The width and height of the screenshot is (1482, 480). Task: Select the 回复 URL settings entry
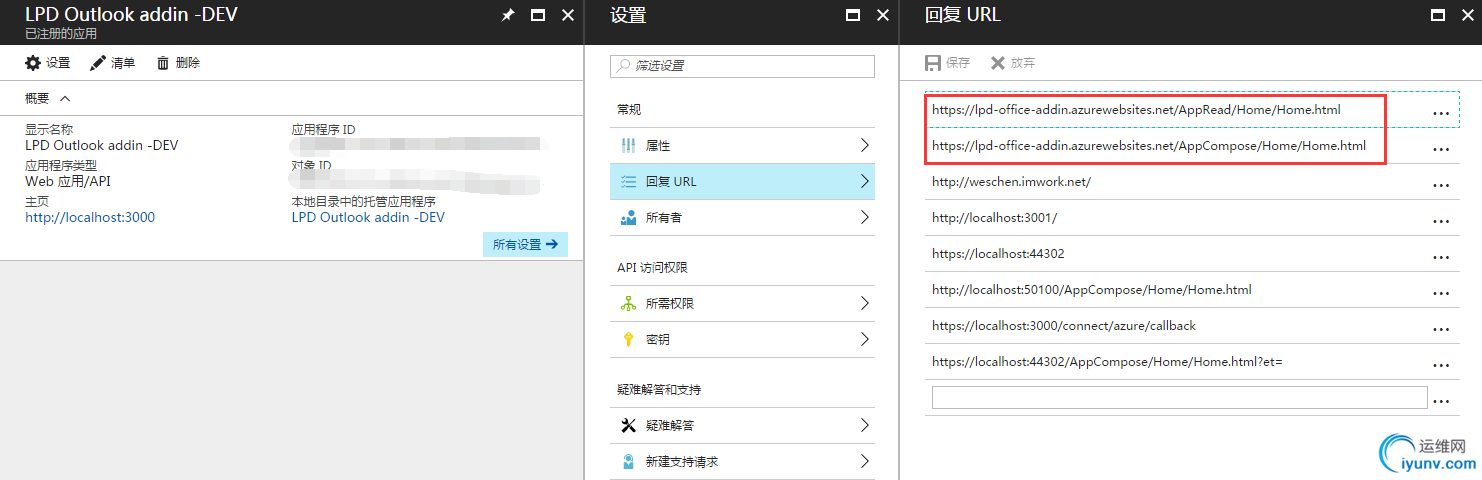click(742, 181)
